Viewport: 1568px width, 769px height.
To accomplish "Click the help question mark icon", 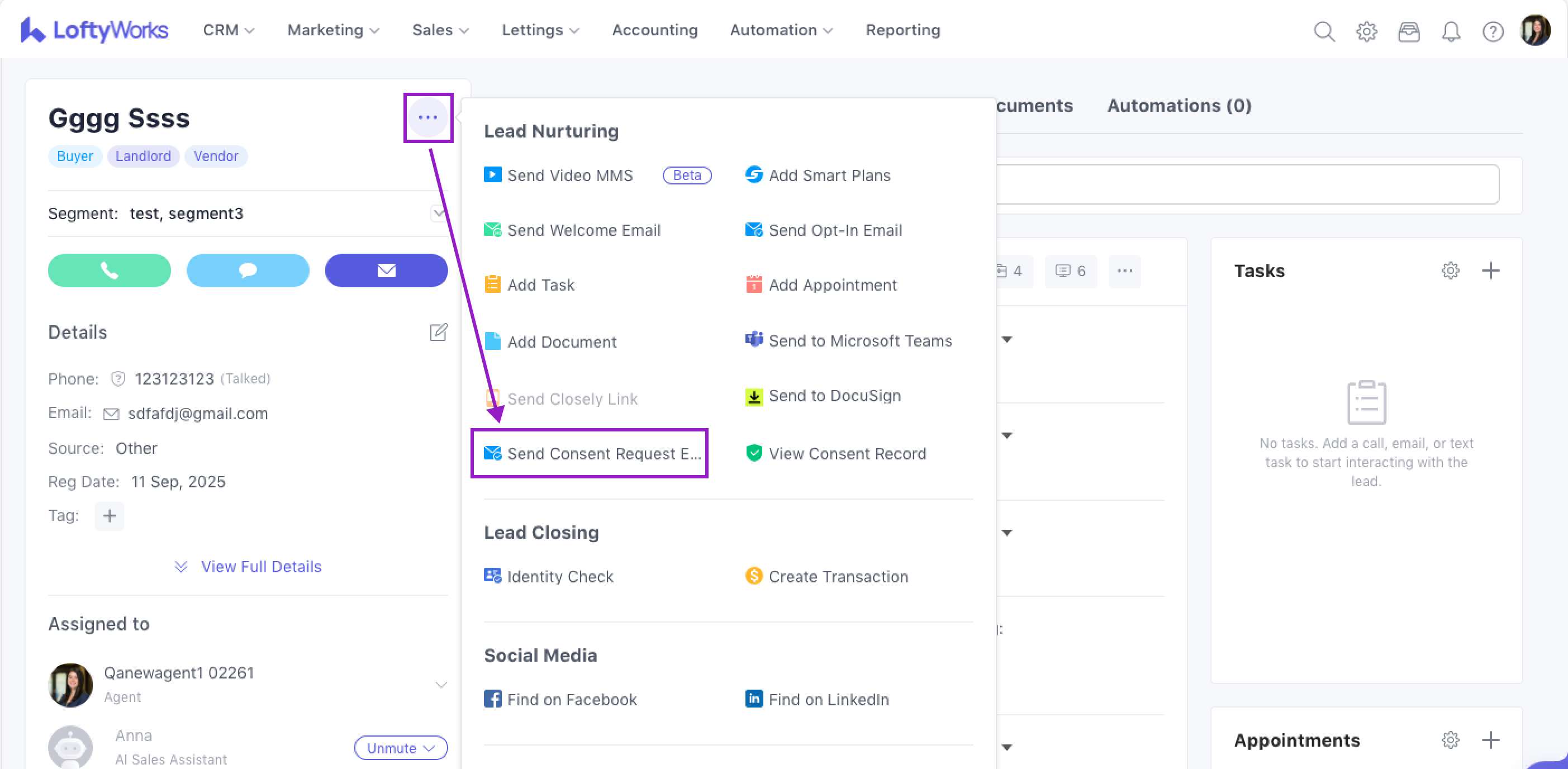I will click(1493, 30).
